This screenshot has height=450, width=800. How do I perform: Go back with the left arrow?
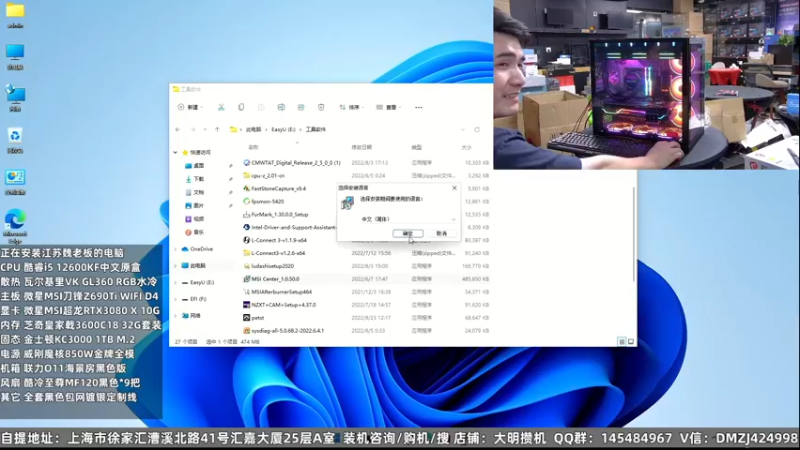(178, 130)
